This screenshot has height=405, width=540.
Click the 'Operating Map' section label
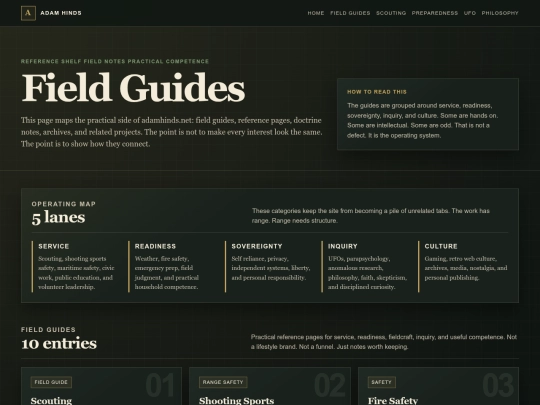[x=64, y=204]
